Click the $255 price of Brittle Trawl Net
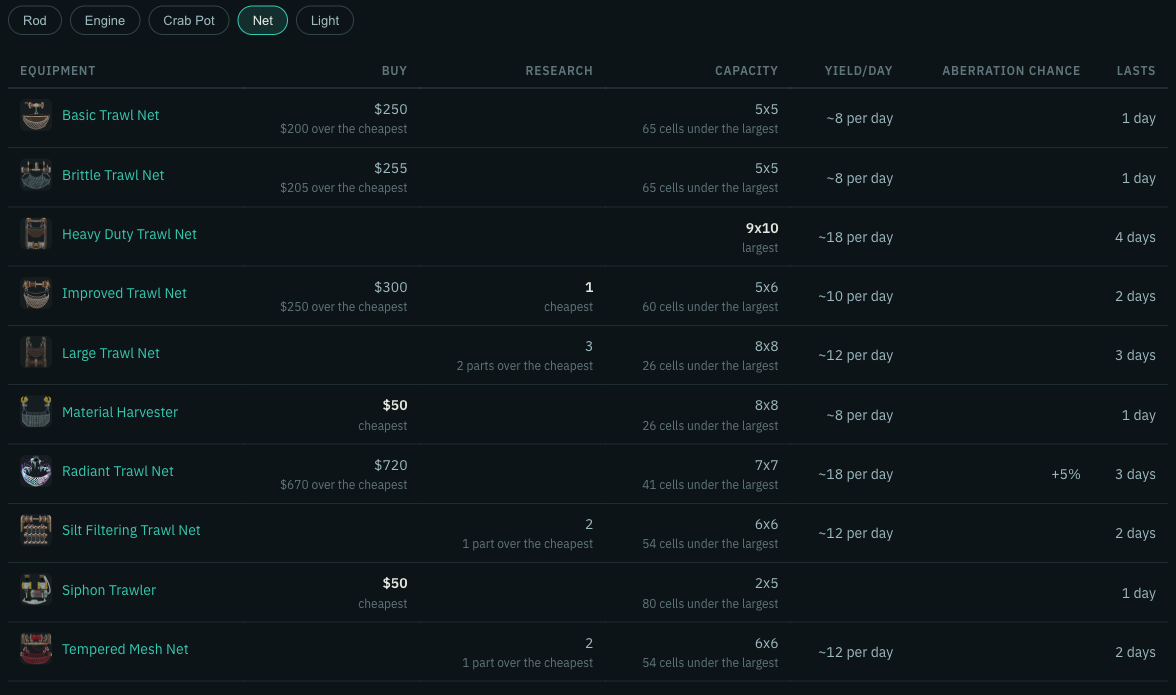The width and height of the screenshot is (1176, 695). pyautogui.click(x=391, y=168)
